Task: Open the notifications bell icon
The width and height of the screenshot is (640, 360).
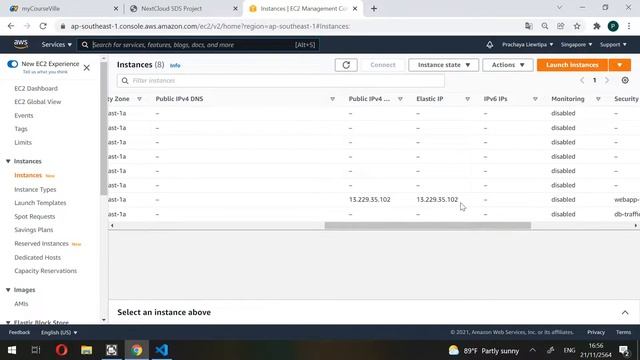Action: click(489, 44)
